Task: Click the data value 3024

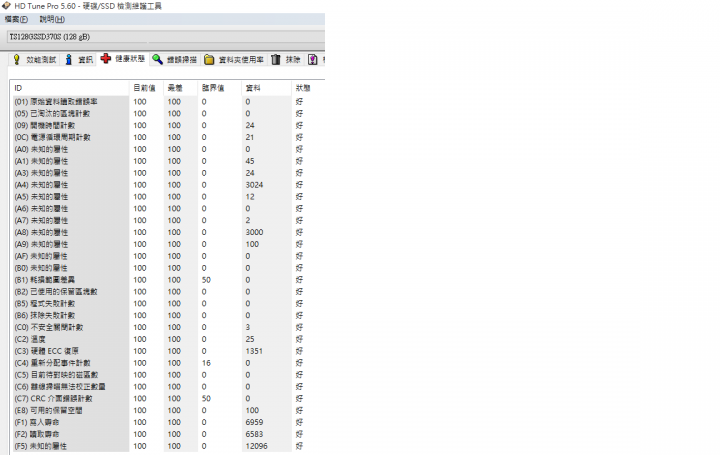Action: point(254,185)
